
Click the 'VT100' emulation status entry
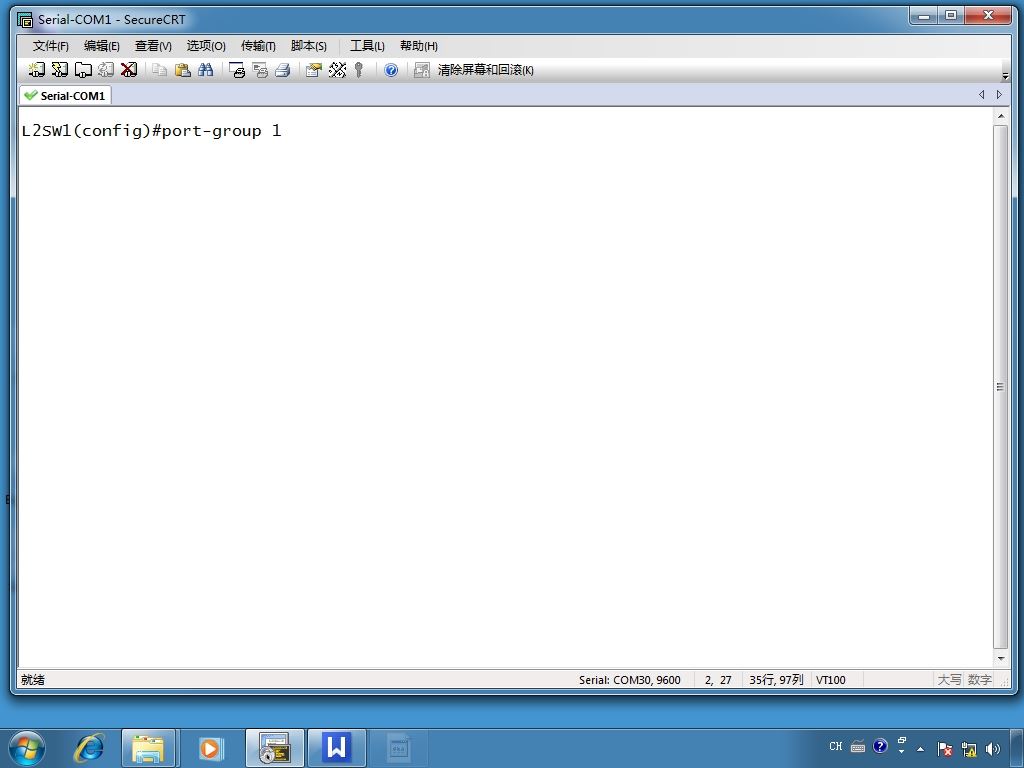pyautogui.click(x=831, y=680)
